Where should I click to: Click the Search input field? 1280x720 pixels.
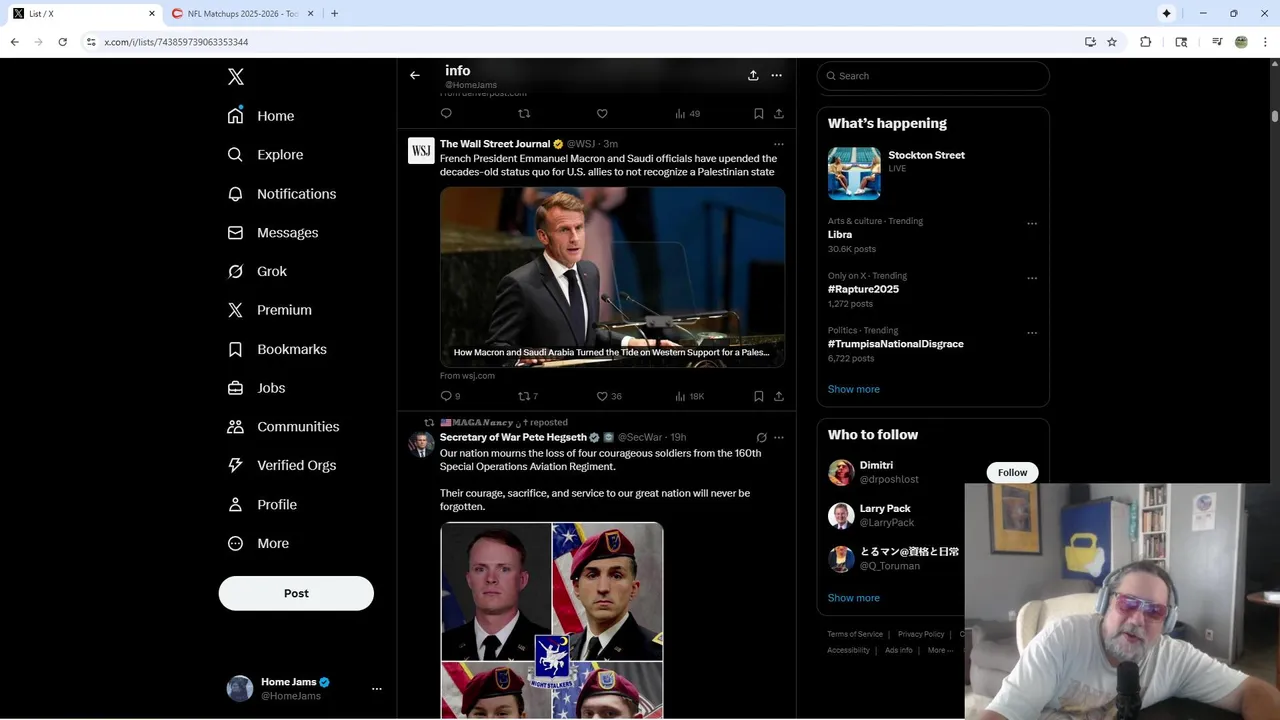coord(933,76)
